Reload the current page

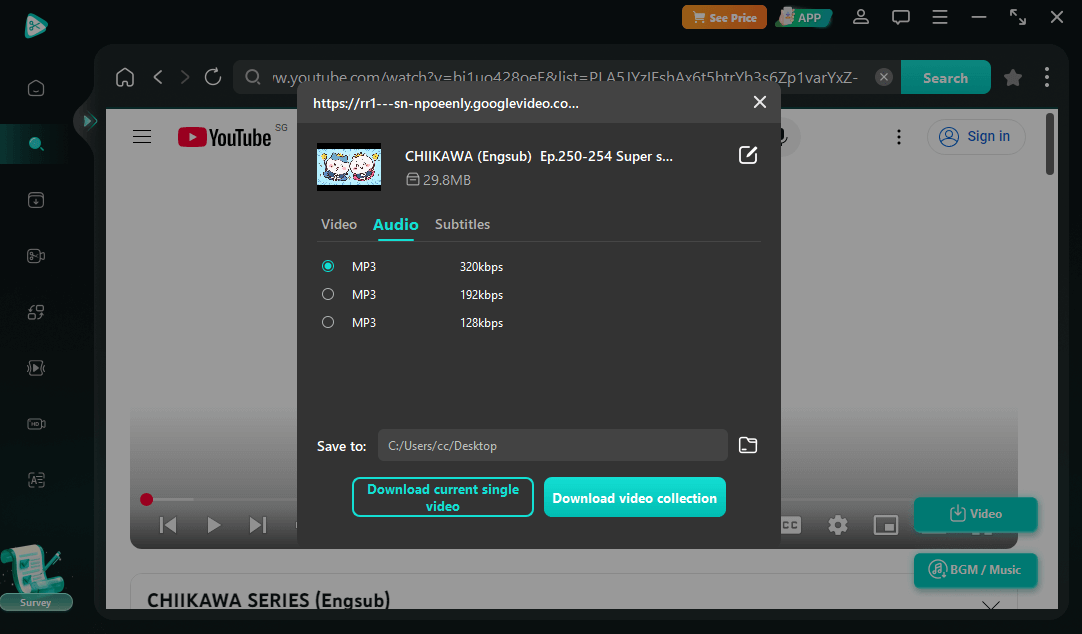213,77
